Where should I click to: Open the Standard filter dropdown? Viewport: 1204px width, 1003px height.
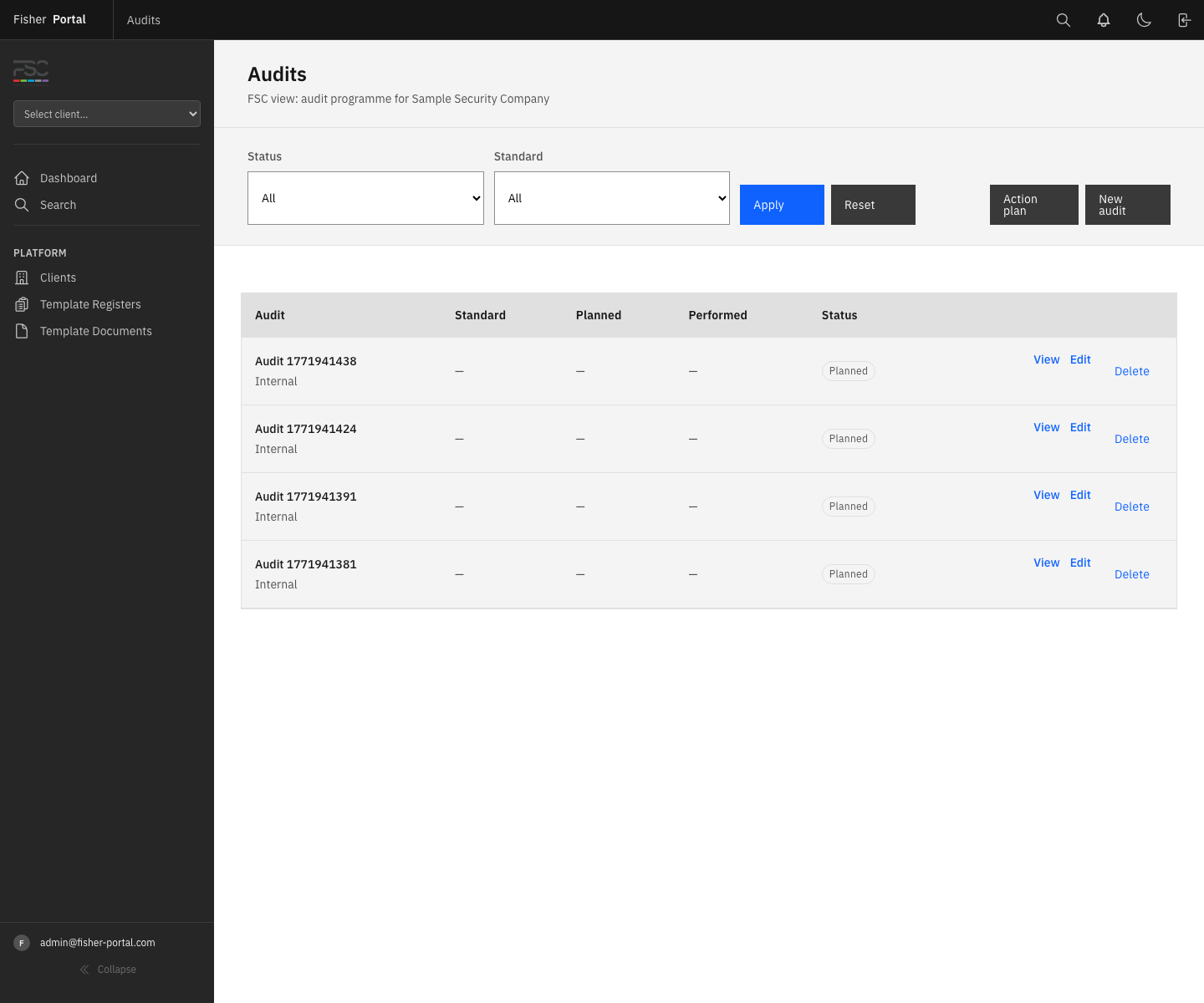pos(611,198)
